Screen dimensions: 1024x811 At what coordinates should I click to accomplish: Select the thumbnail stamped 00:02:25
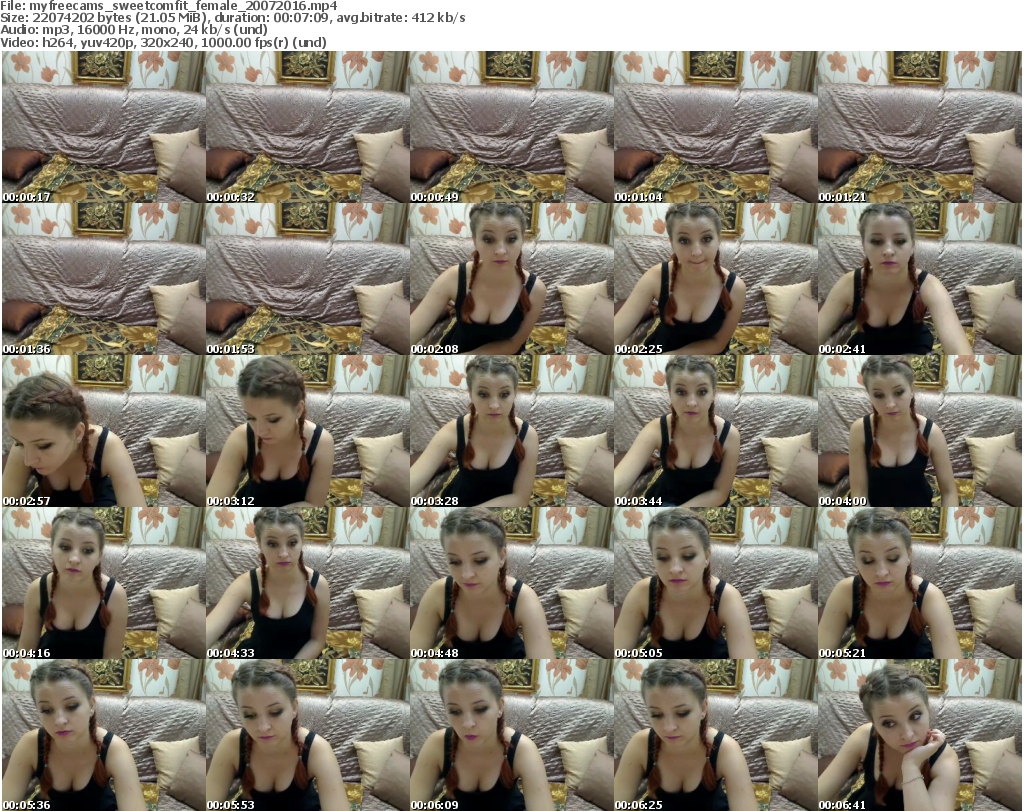(x=715, y=279)
